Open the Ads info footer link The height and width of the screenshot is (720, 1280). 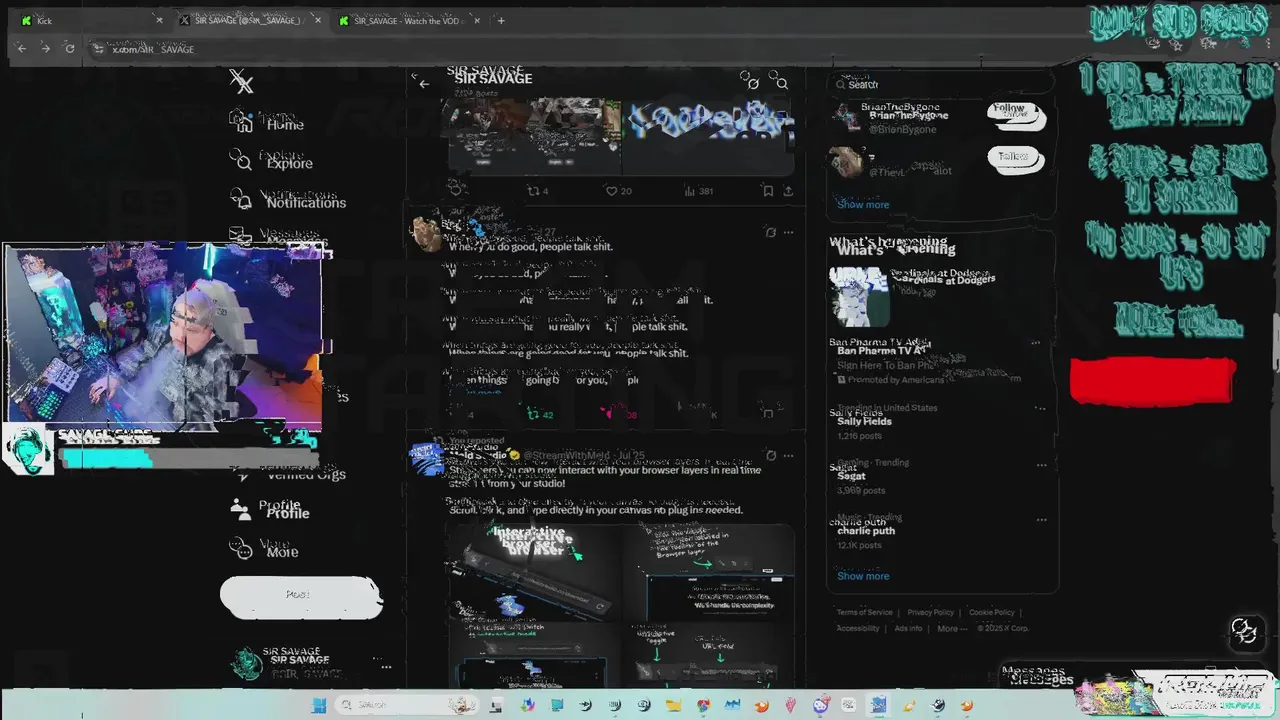pos(908,628)
